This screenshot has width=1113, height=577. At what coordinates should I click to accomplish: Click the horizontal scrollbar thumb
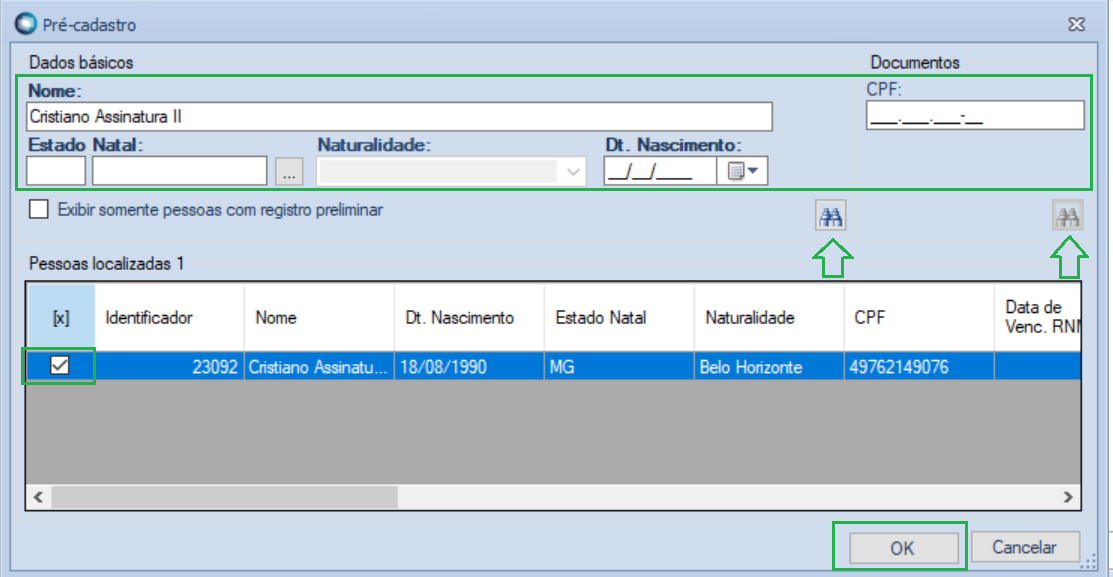[224, 498]
